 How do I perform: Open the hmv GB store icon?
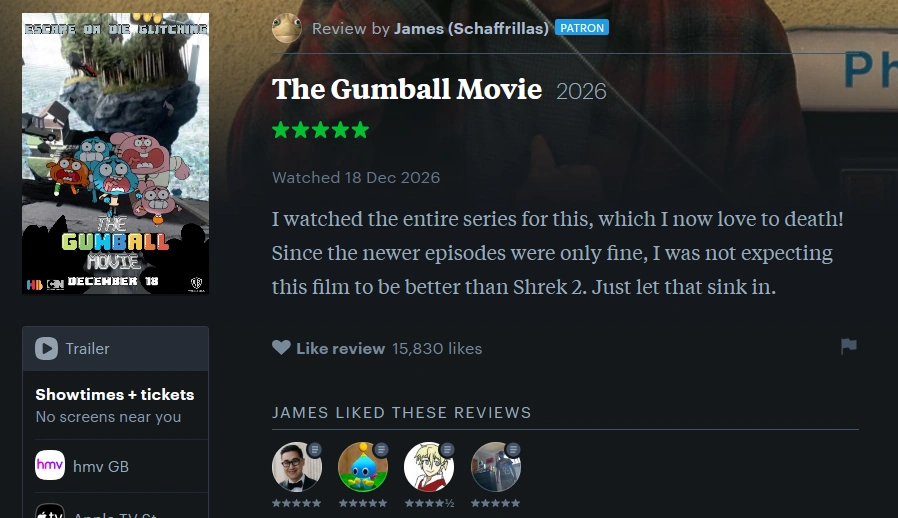coord(50,465)
